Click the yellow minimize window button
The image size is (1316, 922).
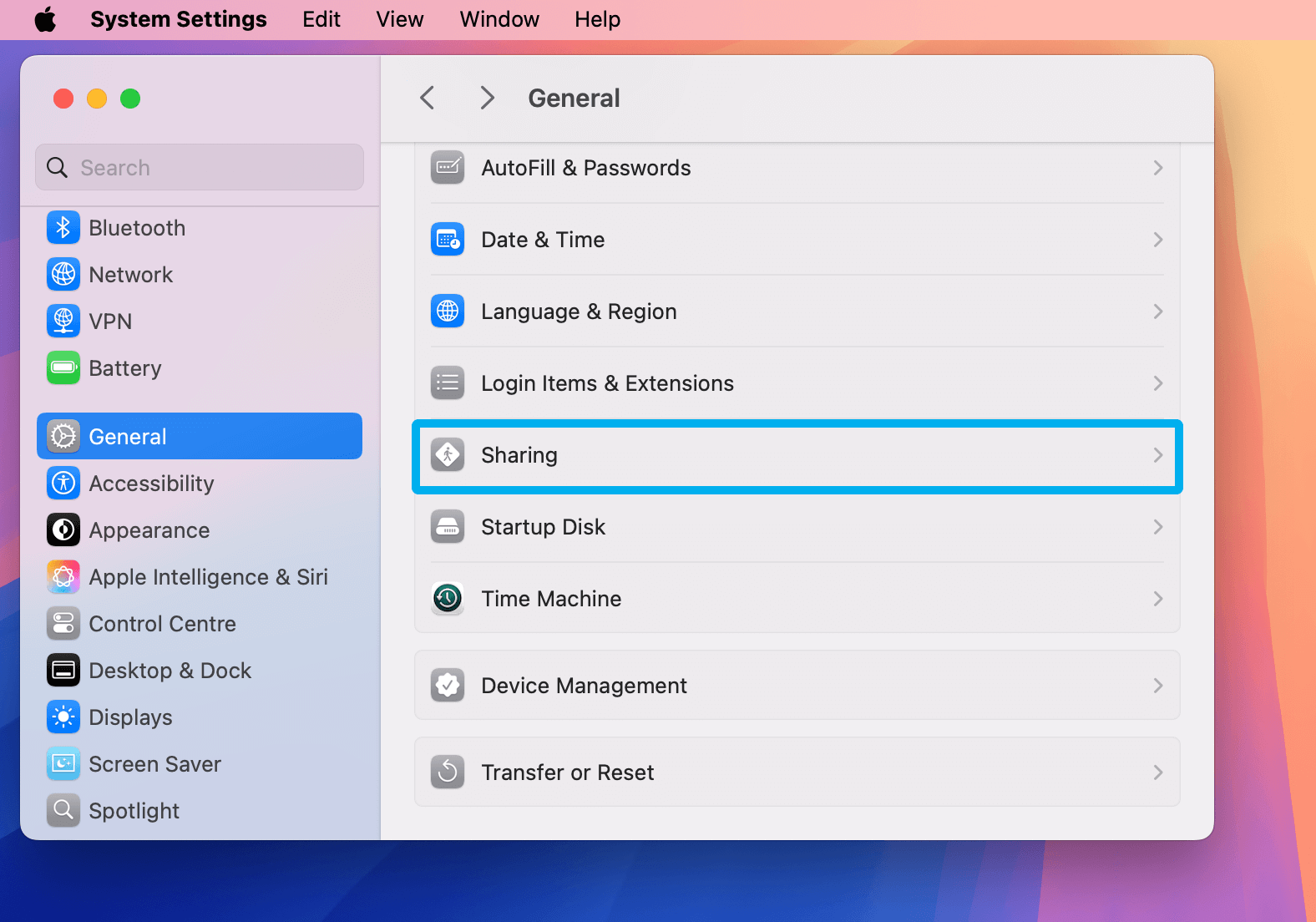97,99
